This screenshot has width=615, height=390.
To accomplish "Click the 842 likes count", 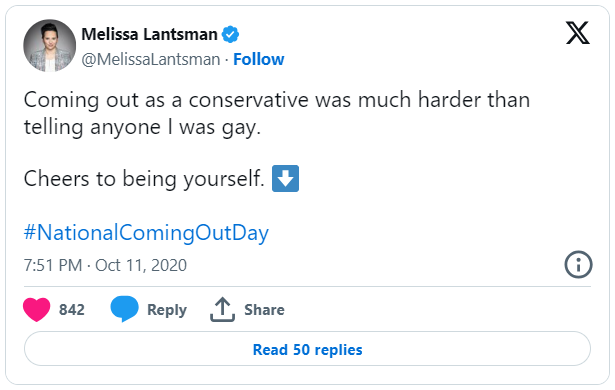I will [72, 310].
